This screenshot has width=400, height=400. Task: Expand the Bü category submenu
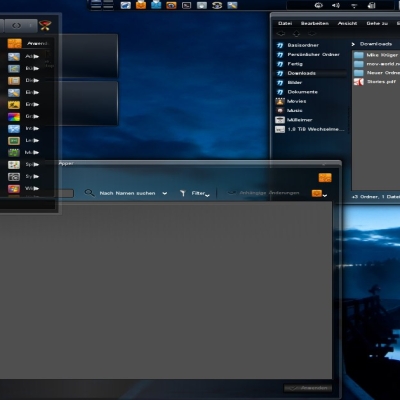(36, 68)
